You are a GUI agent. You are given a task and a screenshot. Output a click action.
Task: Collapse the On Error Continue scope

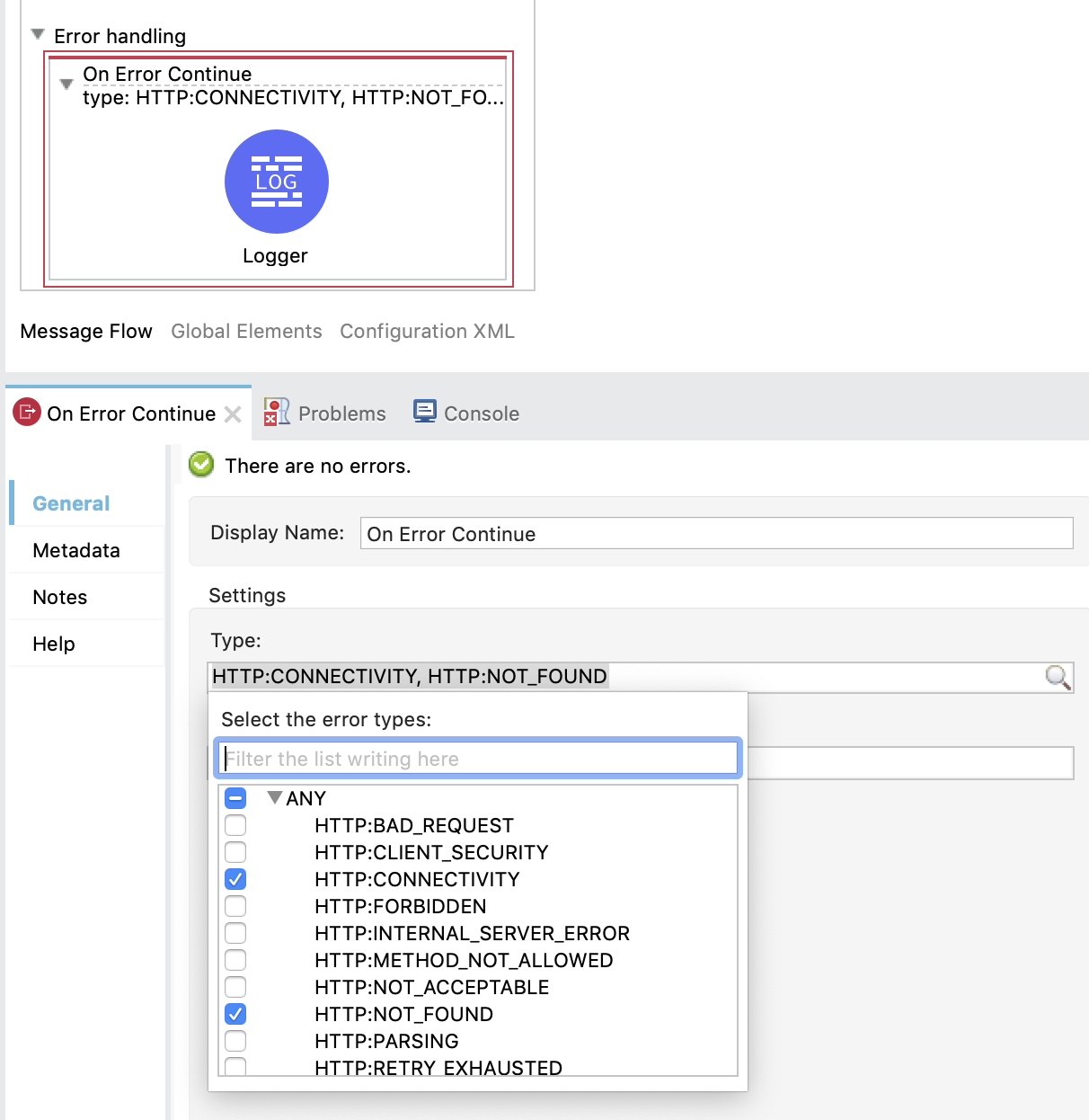coord(66,84)
